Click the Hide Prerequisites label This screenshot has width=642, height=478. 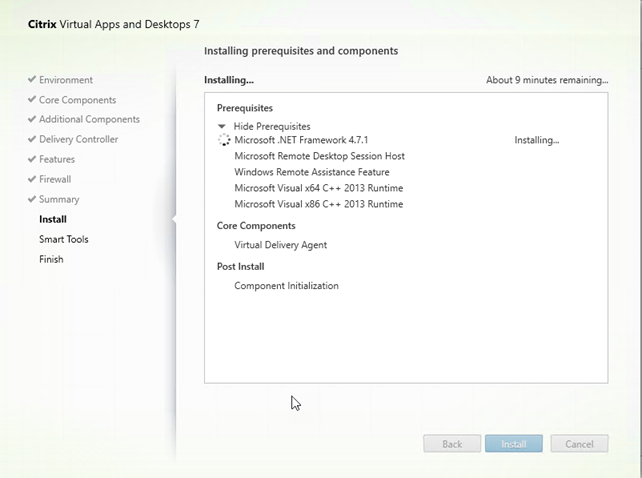pyautogui.click(x=272, y=127)
